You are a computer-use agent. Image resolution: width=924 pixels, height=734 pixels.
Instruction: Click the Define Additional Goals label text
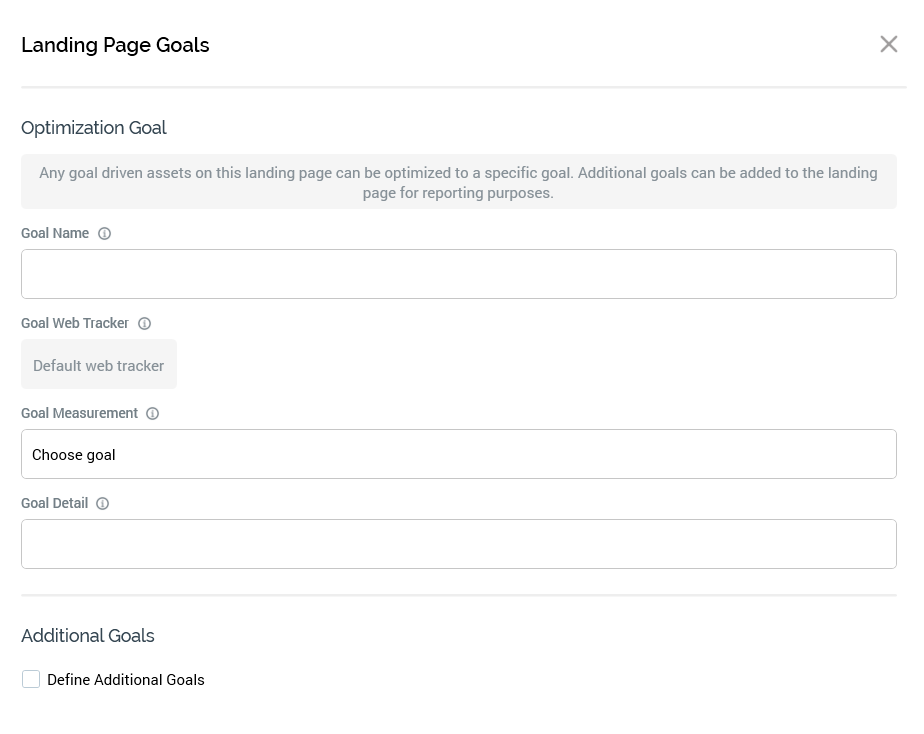pos(126,680)
